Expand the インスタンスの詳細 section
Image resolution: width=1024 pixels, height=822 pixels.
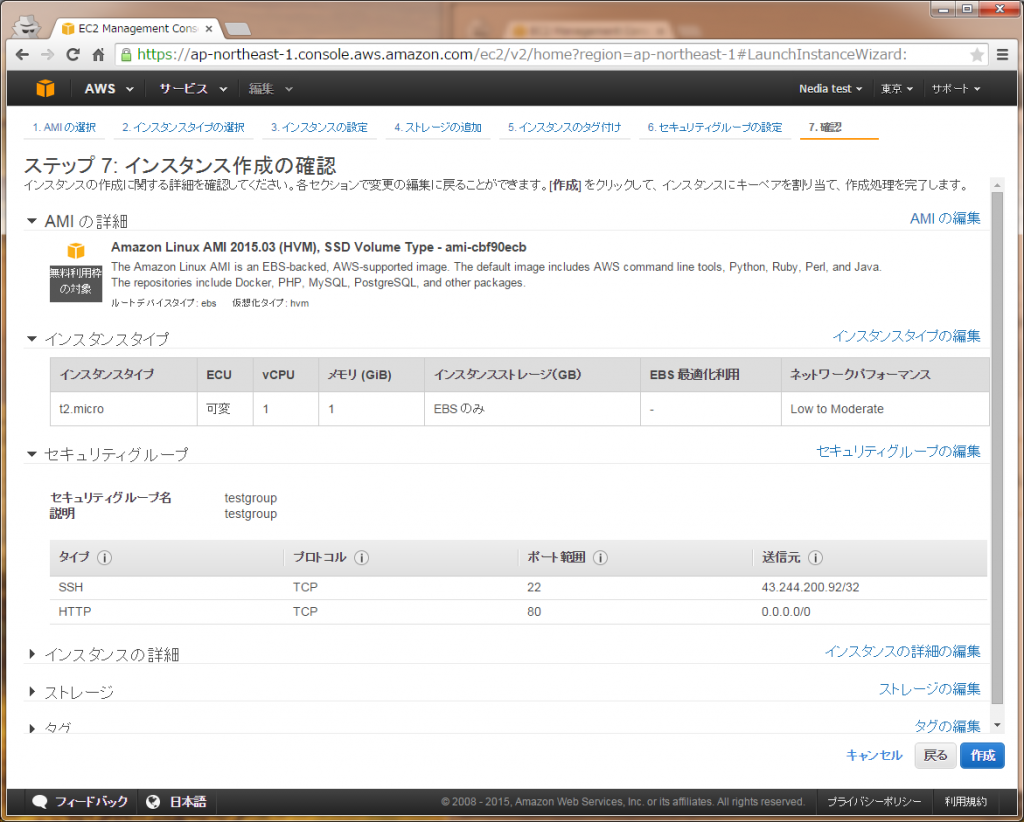point(32,654)
